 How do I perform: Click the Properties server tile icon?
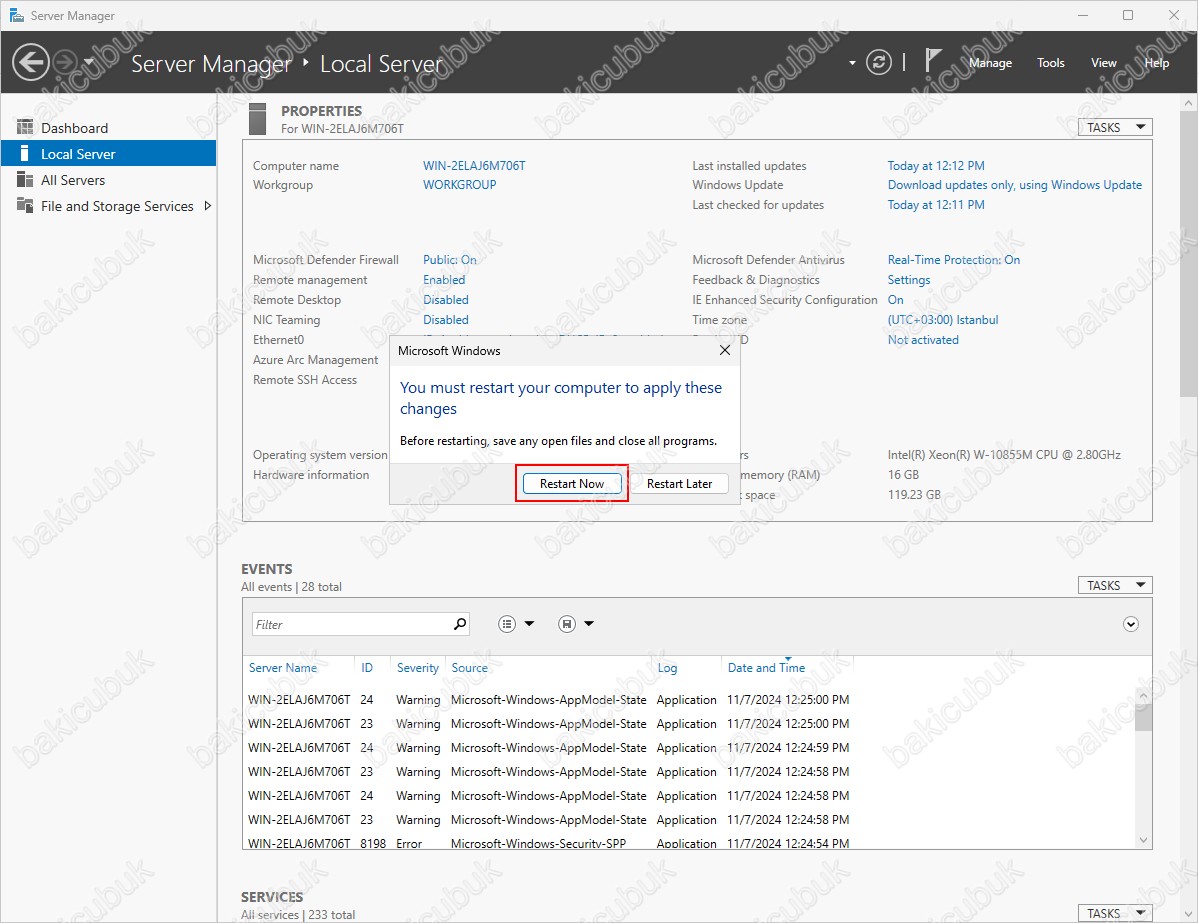pyautogui.click(x=258, y=119)
